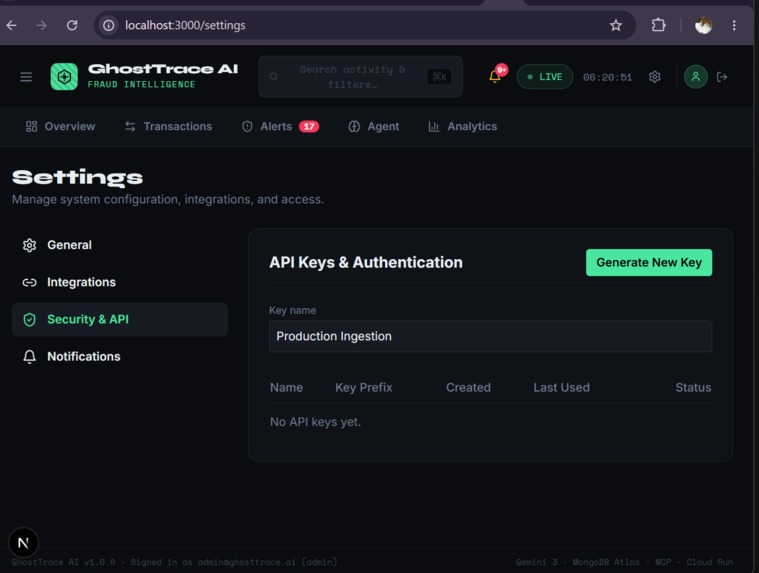The width and height of the screenshot is (759, 573).
Task: Click the ⌘K shortcut badge
Action: click(439, 76)
